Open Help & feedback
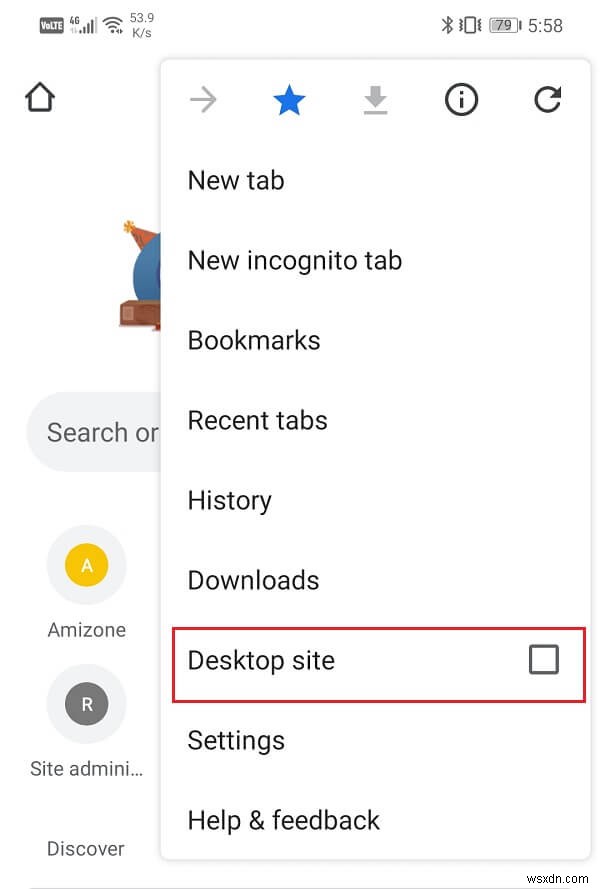Screen dimensions: 600x889 click(283, 820)
